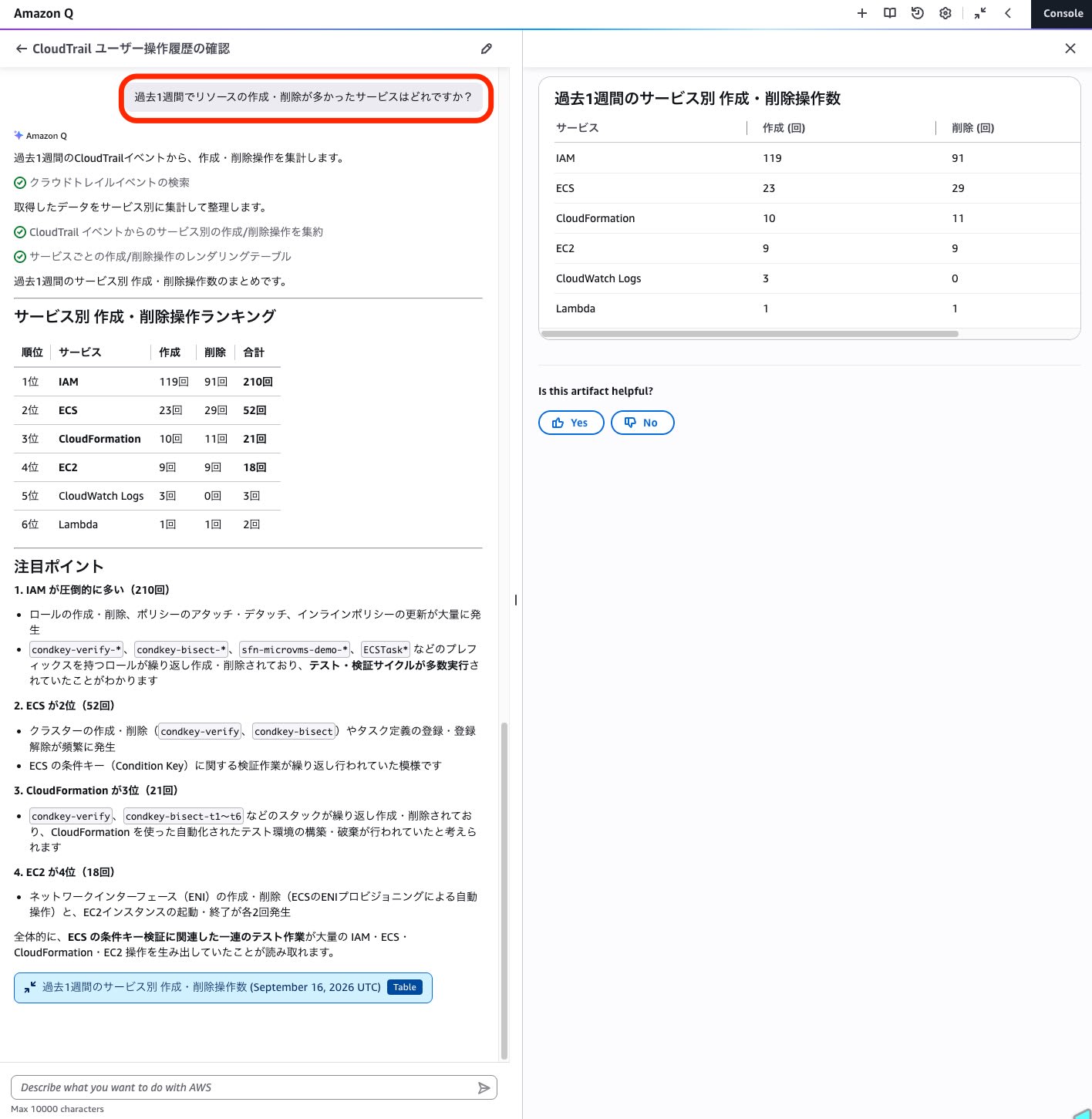Click the 合計 column header
Screen dimensions: 1092x1119
point(254,352)
